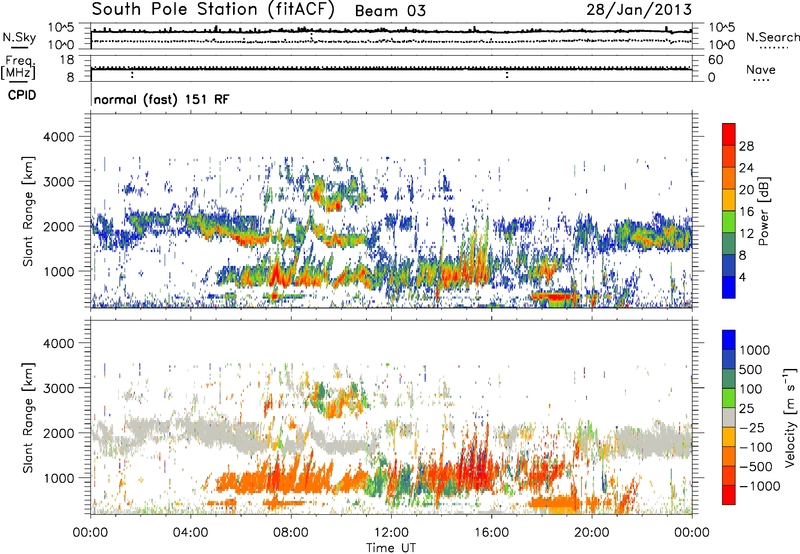Click the '4' power colorbar label
This screenshot has height=554, width=800.
pos(743,278)
